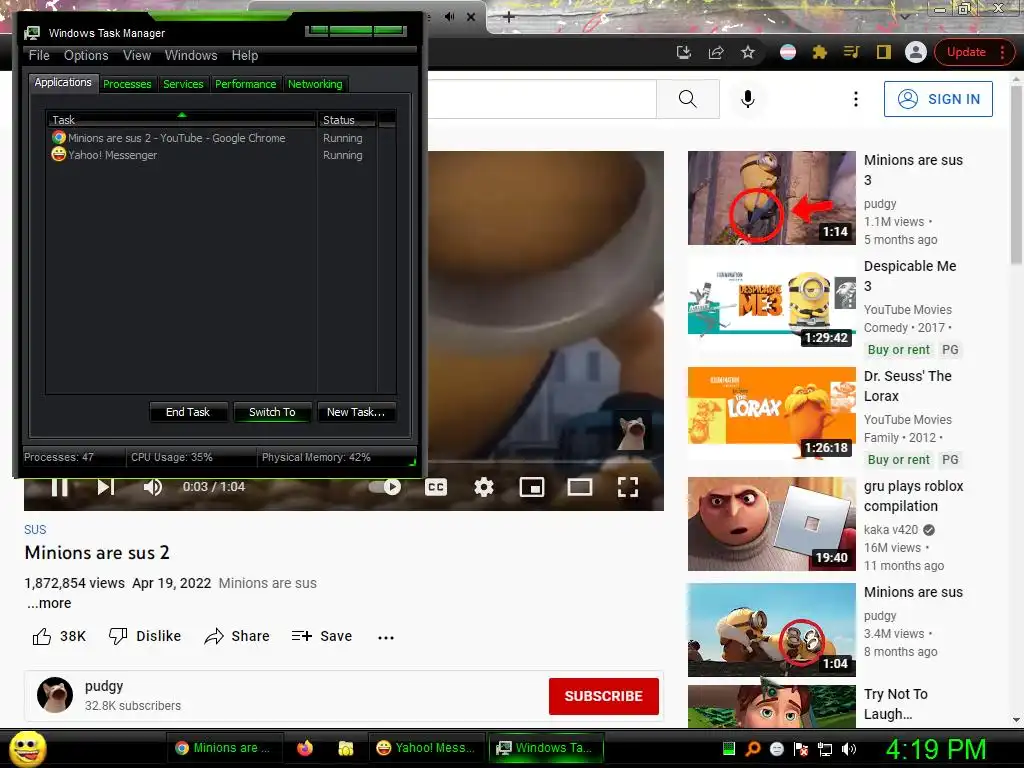The height and width of the screenshot is (768, 1024).
Task: Click the Switch To button
Action: pos(272,412)
